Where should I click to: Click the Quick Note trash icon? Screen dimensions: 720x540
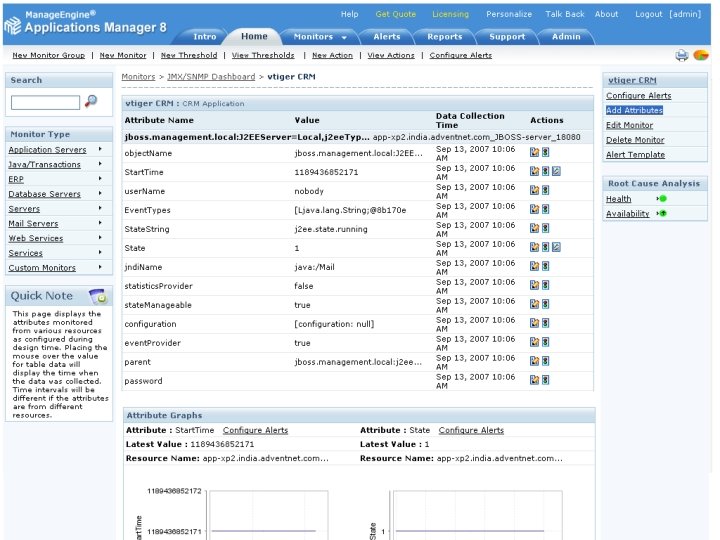point(98,296)
